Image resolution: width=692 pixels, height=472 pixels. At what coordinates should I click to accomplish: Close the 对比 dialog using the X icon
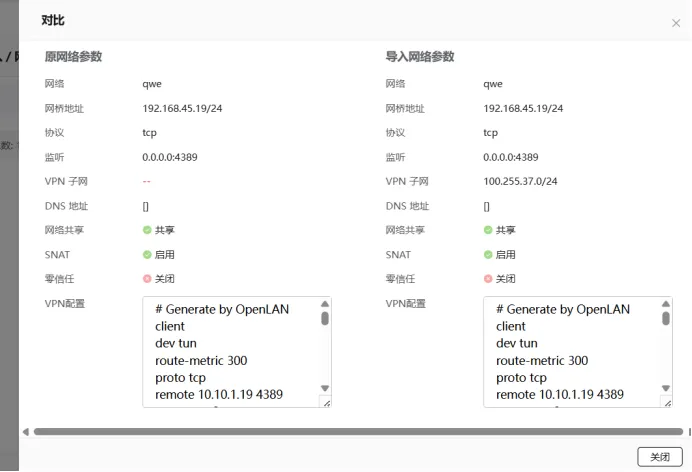(676, 22)
